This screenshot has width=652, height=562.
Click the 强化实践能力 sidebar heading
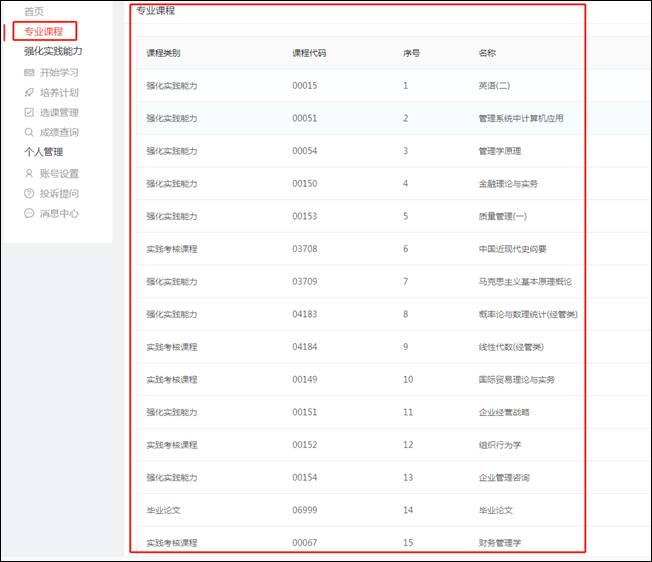53,51
